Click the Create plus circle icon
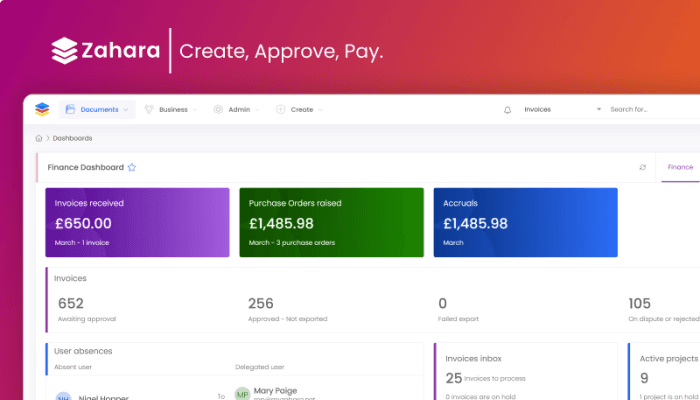This screenshot has width=700, height=400. pyautogui.click(x=280, y=109)
